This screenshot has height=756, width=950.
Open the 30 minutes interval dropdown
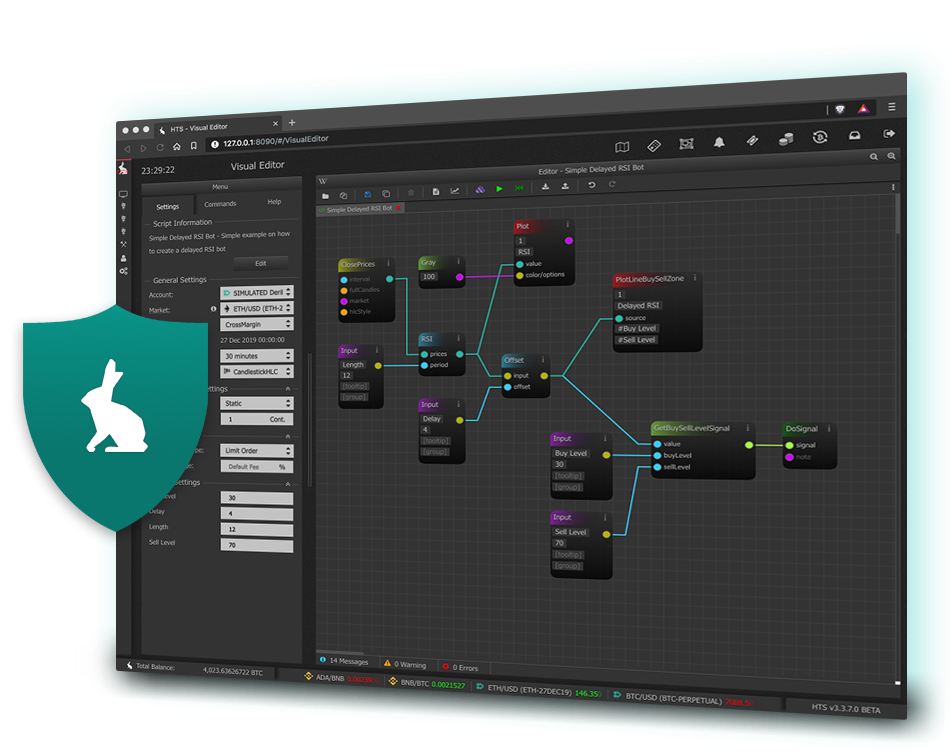pyautogui.click(x=257, y=356)
